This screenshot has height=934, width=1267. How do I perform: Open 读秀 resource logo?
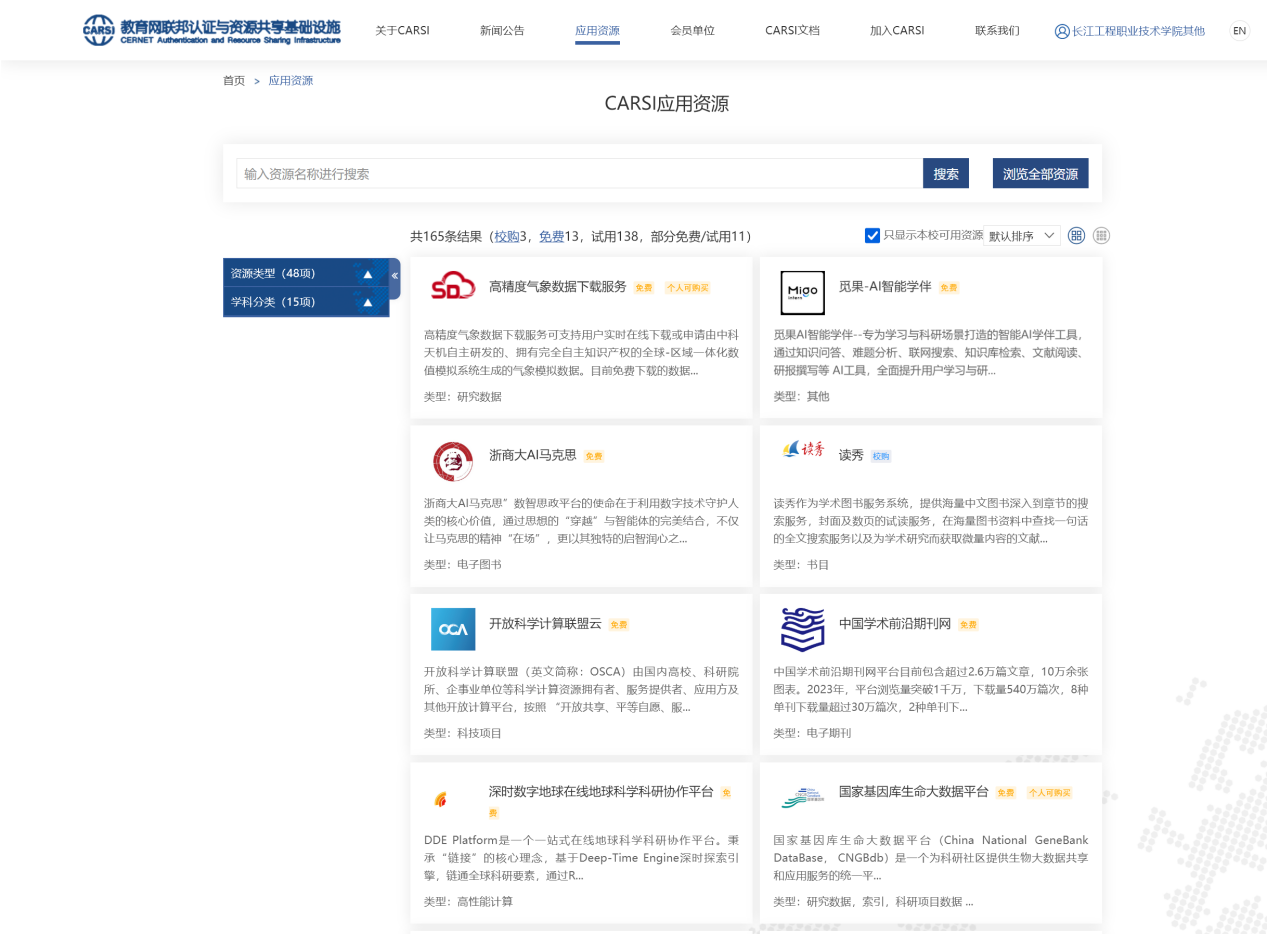pos(803,450)
